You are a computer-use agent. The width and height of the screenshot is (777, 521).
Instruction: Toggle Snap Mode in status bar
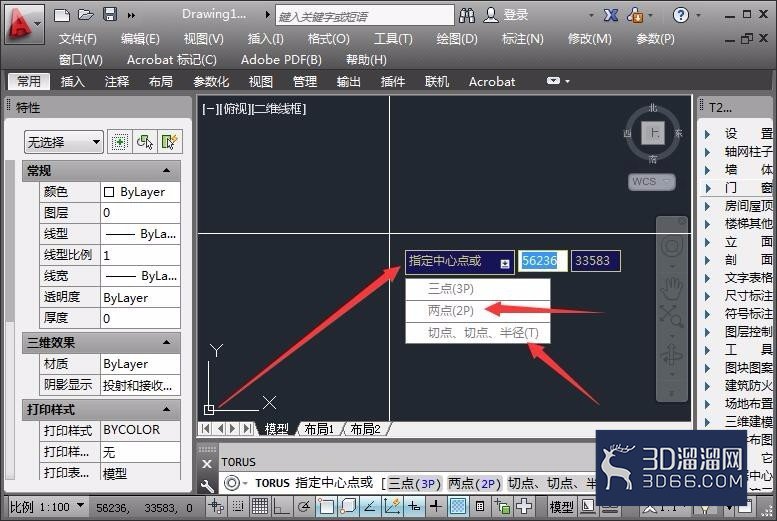(x=238, y=507)
